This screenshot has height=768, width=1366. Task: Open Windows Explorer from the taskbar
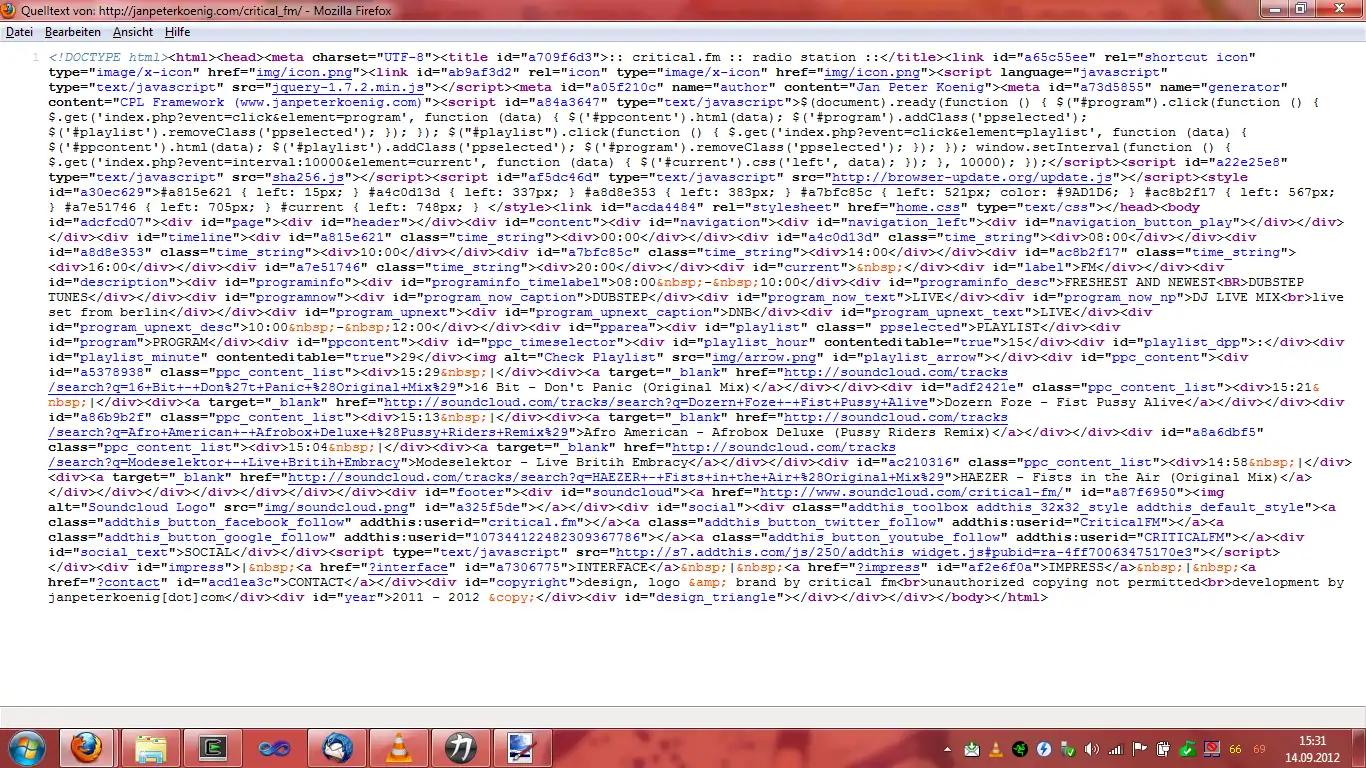[151, 747]
